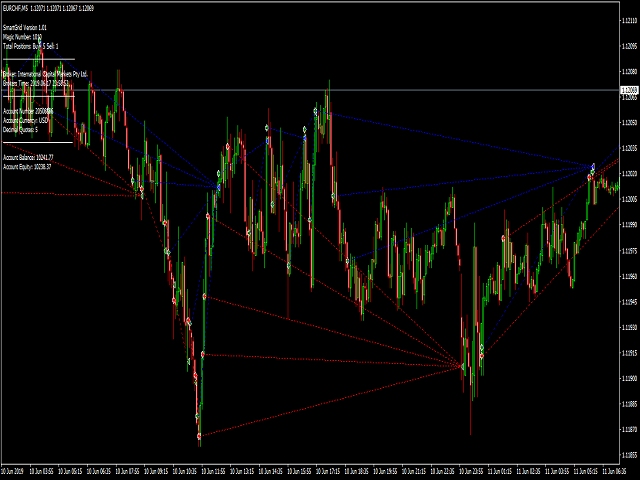This screenshot has height=480, width=640.
Task: Select the 10 Jun 05:15 time label
Action: click(70, 471)
